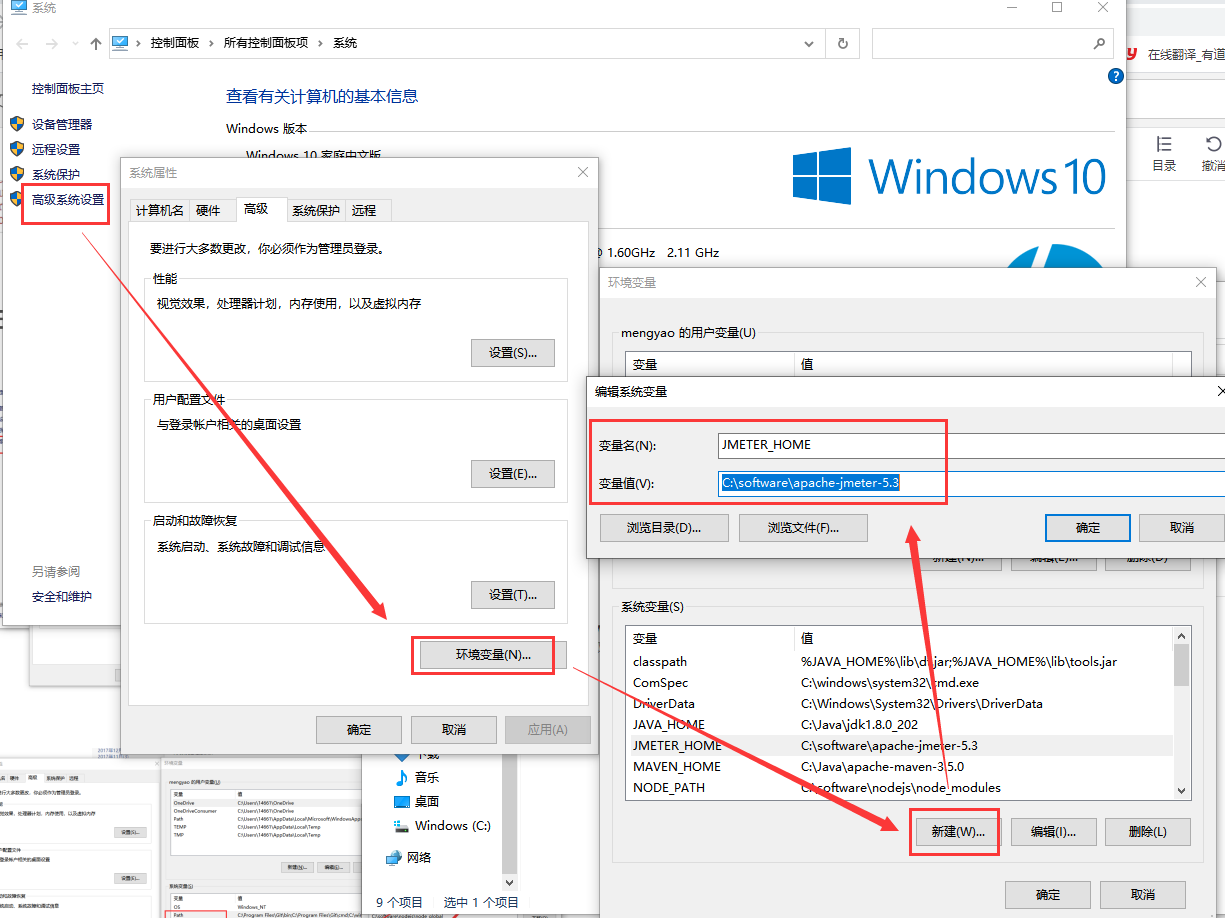
Task: Confirm 环境变量 dialog with 确定
Action: [x=1048, y=895]
